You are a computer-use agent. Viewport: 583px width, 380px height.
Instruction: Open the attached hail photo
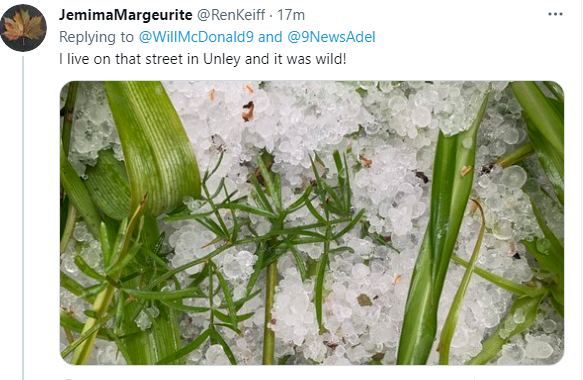click(x=312, y=223)
